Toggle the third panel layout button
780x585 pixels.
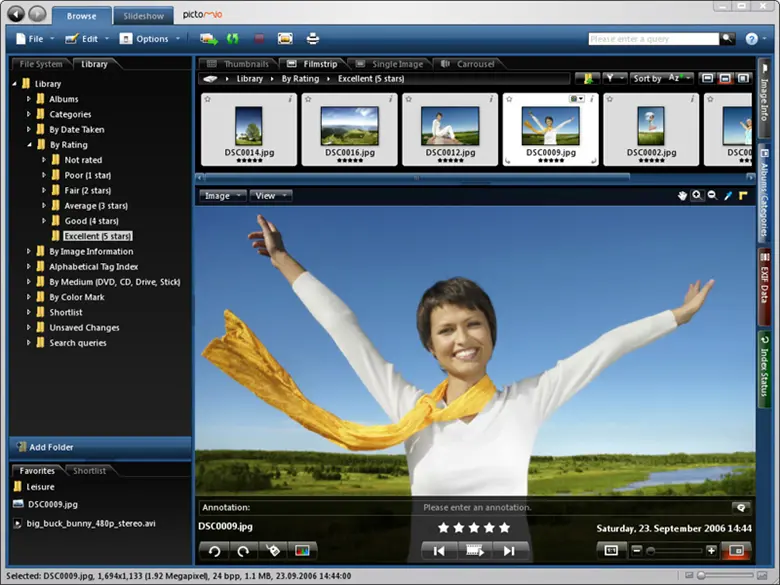click(x=743, y=79)
